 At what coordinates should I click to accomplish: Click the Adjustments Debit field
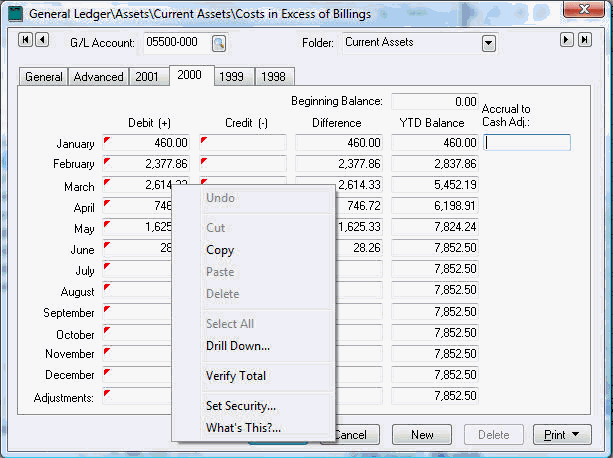137,396
